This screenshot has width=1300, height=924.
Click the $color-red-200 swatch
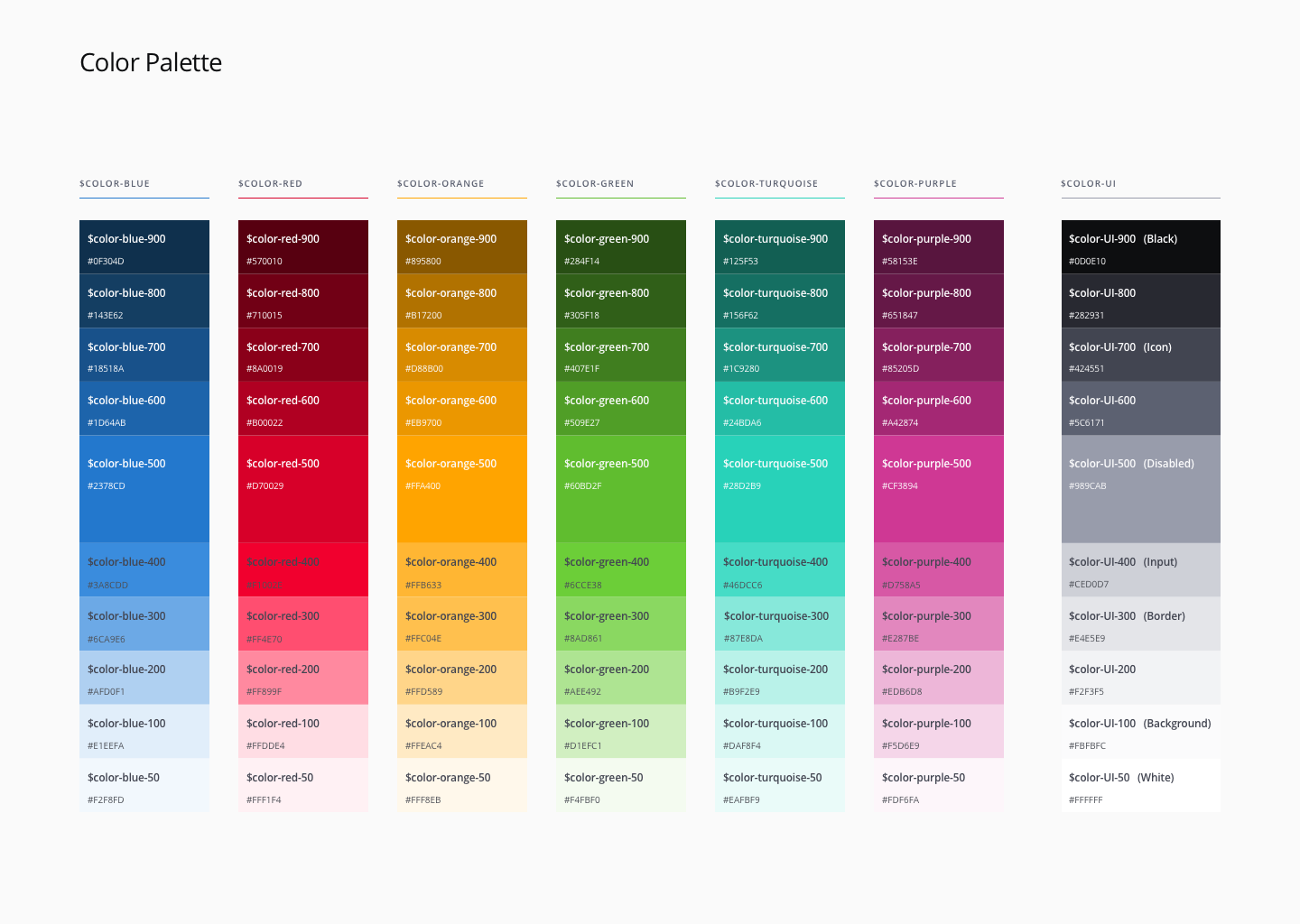303,678
